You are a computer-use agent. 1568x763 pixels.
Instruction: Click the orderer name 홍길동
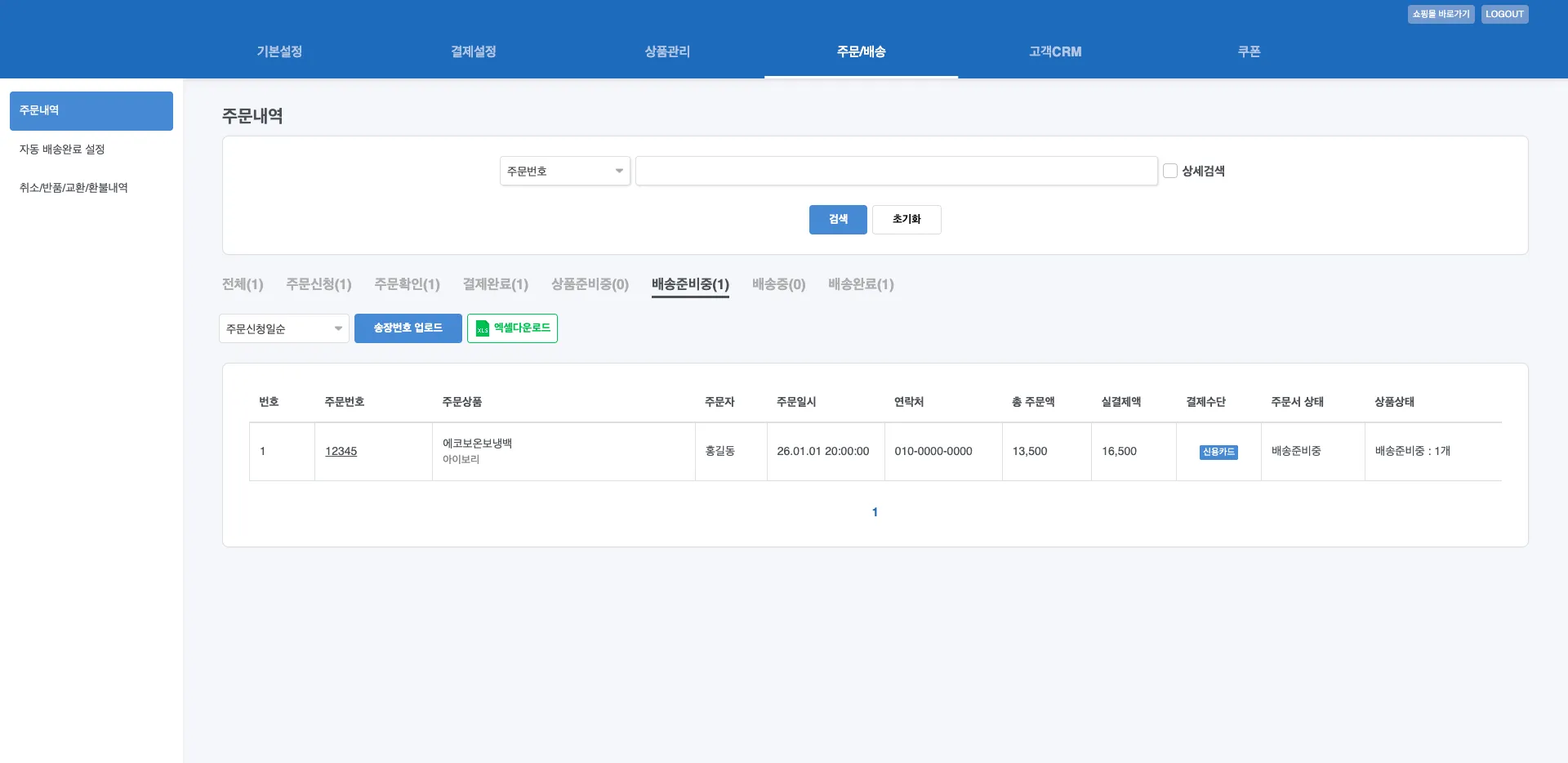point(719,451)
